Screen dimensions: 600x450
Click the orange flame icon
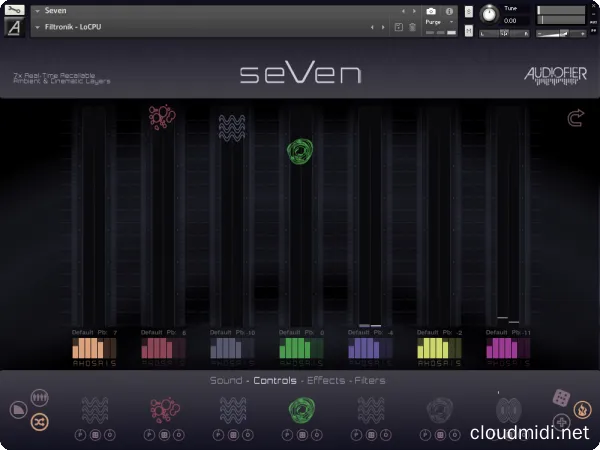click(582, 410)
